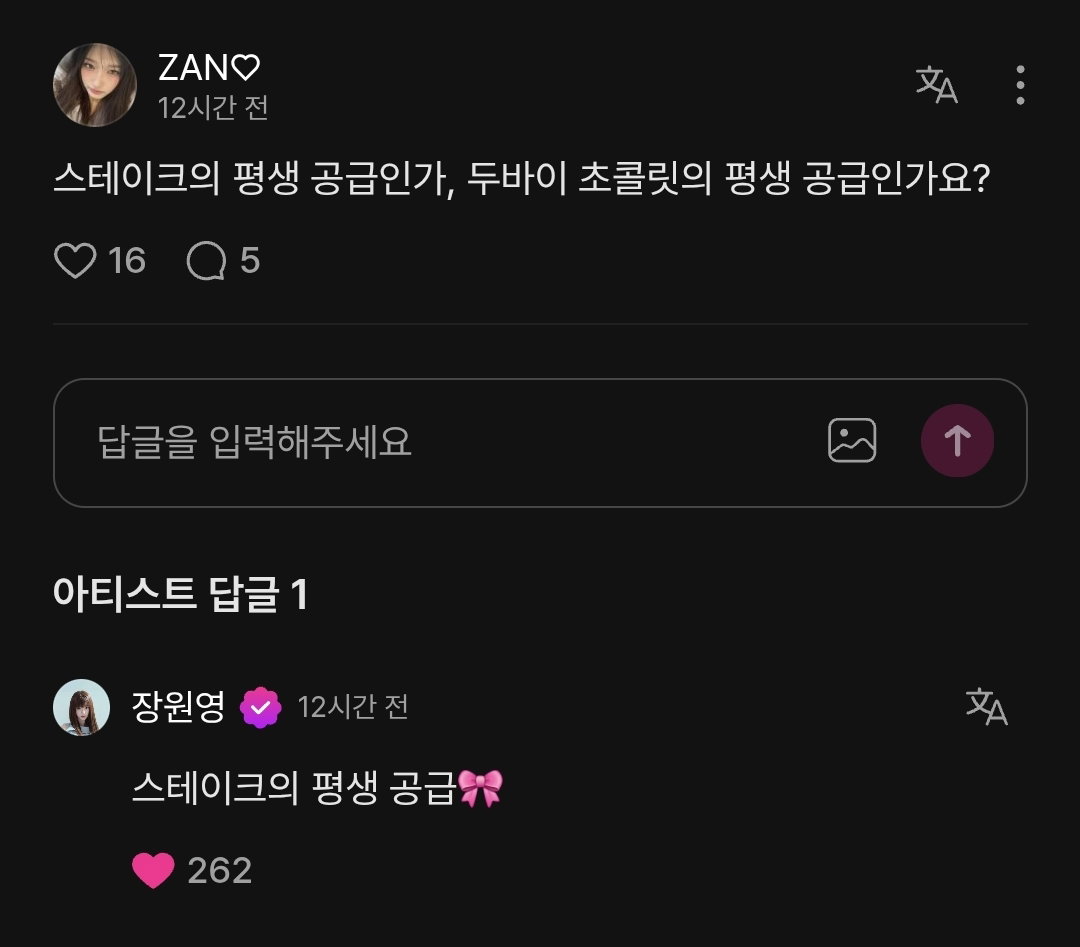Viewport: 1080px width, 947px height.
Task: Open ZAN's profile picture
Action: click(x=95, y=85)
